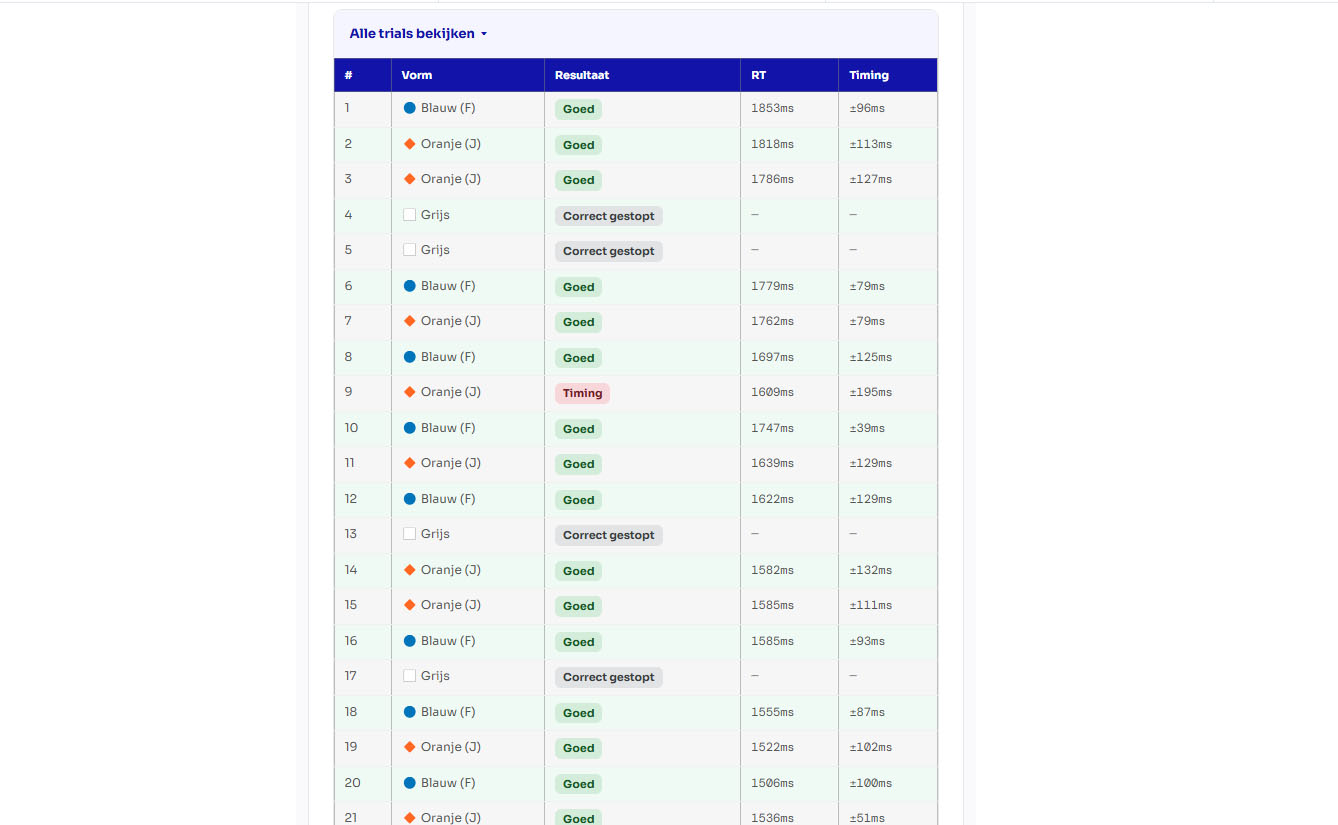Click the blue circle icon for trial 6
The width and height of the screenshot is (1338, 825).
pos(409,285)
